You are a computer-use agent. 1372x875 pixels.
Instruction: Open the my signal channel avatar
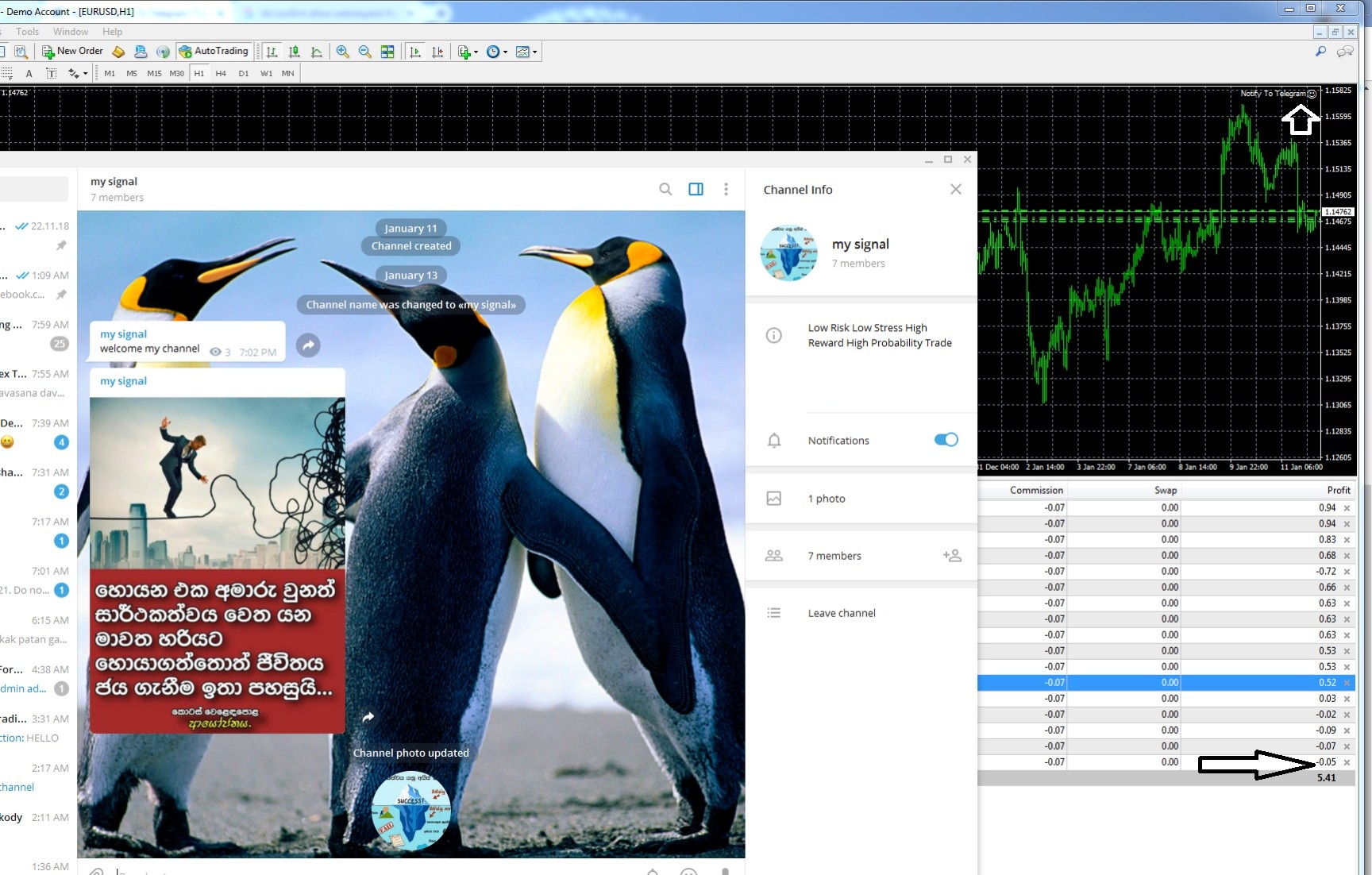pos(788,253)
